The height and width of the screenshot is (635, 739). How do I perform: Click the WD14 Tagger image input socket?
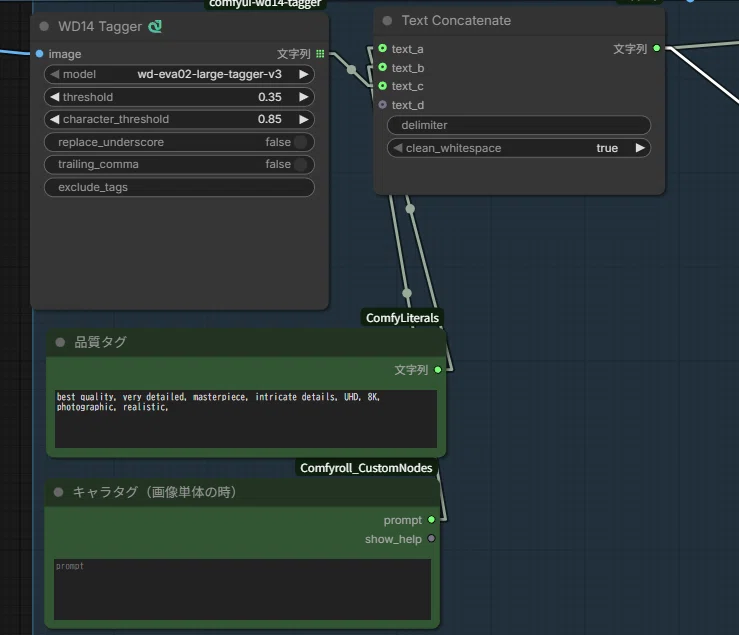(x=40, y=54)
